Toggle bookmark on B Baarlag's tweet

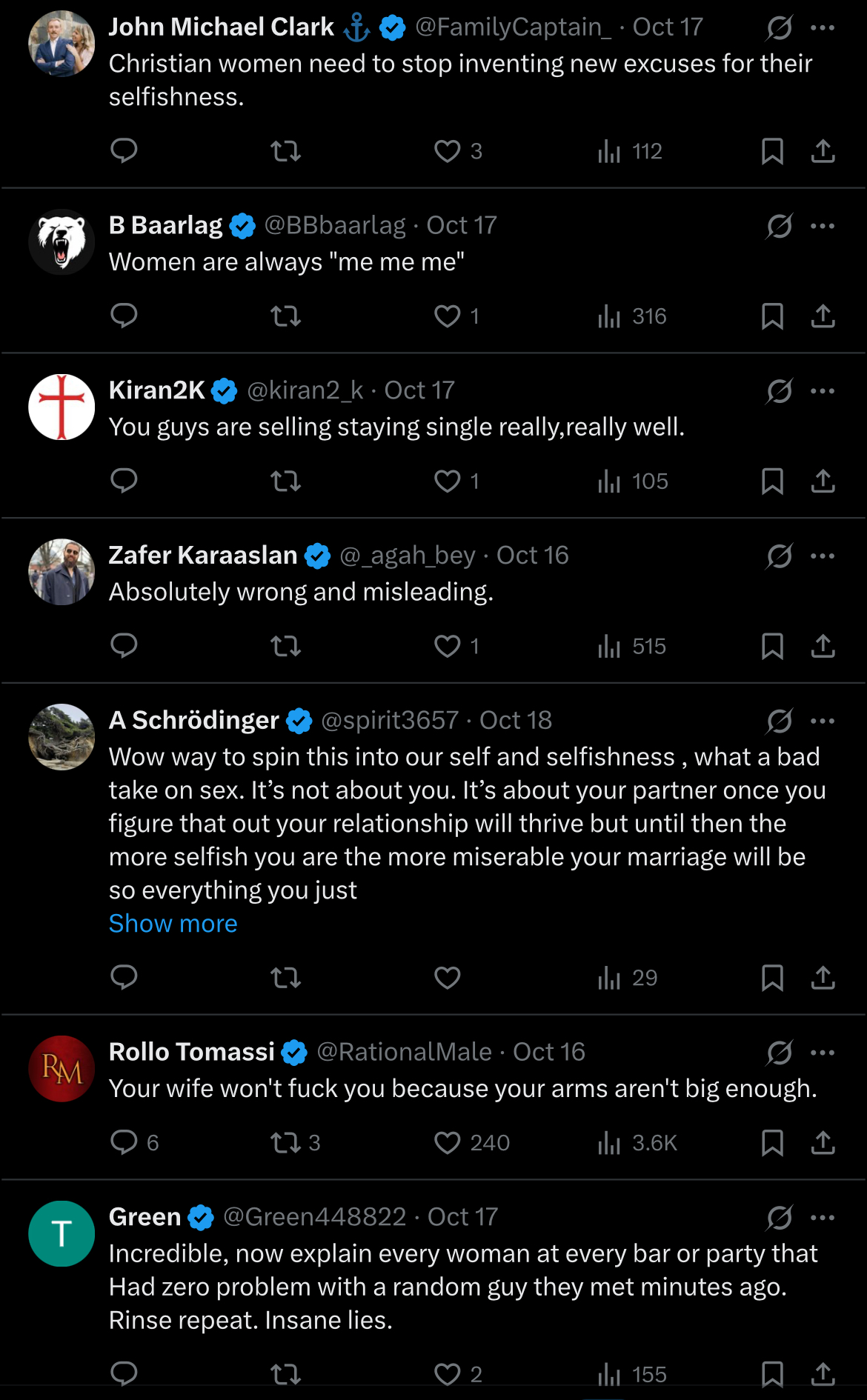pos(772,316)
